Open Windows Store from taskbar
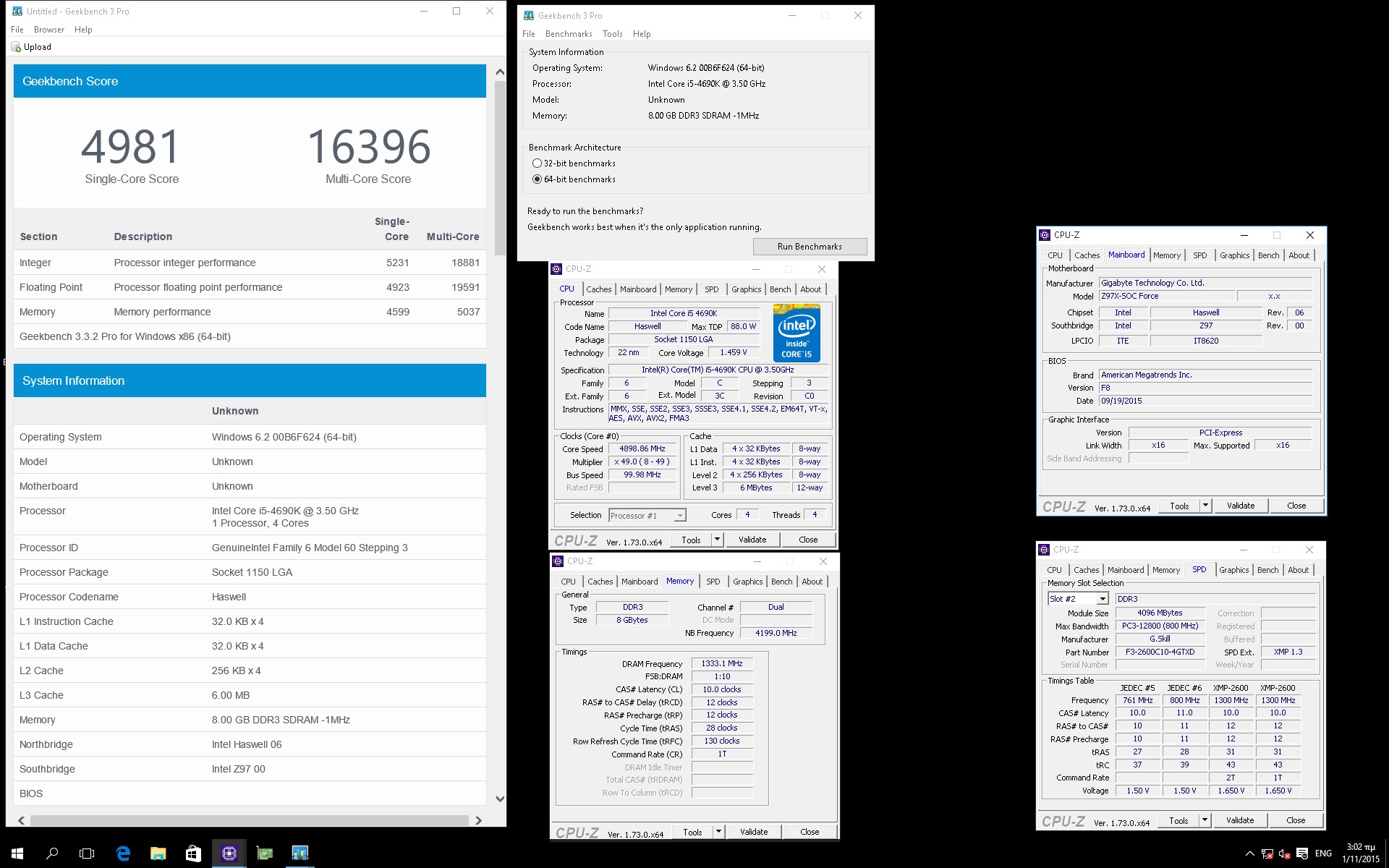The height and width of the screenshot is (868, 1389). (193, 854)
